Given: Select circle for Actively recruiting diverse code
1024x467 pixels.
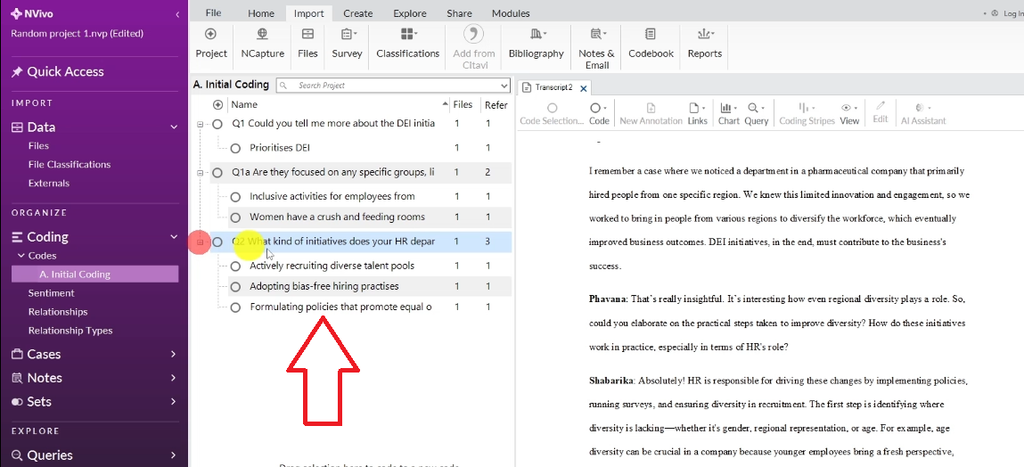Looking at the screenshot, I should [x=236, y=266].
